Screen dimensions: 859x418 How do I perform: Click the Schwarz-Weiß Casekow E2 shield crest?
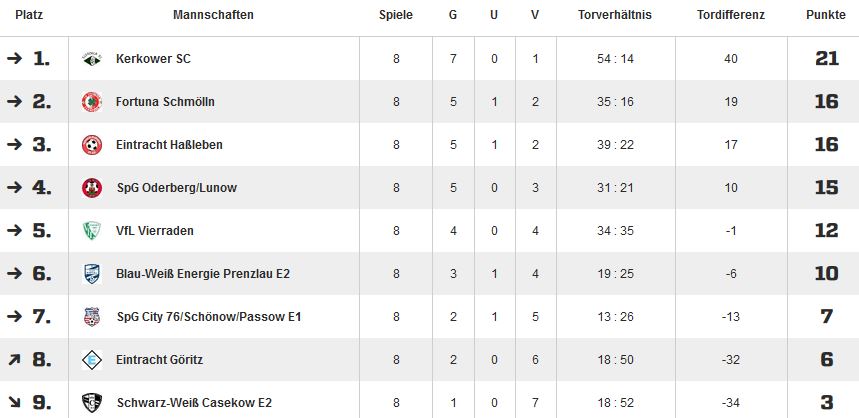[92, 403]
